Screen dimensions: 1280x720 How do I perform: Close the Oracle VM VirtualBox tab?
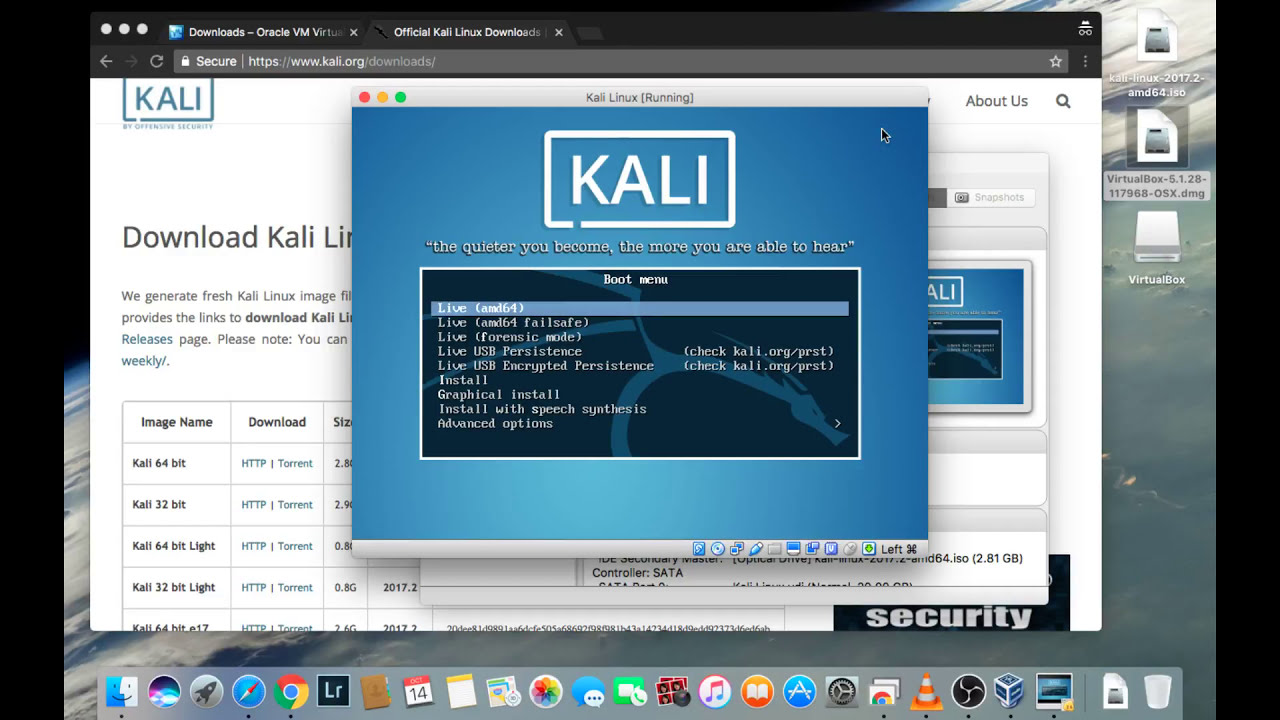coord(354,32)
